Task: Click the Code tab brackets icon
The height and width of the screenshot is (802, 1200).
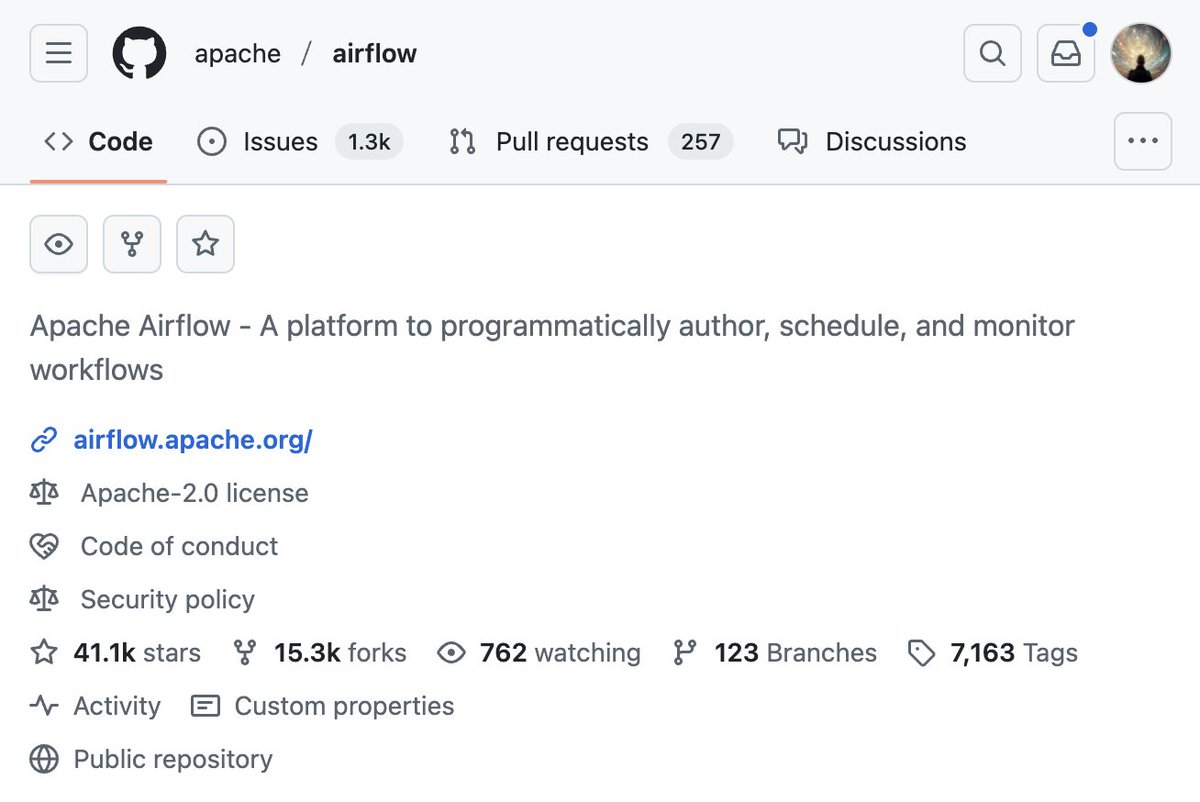Action: (58, 142)
